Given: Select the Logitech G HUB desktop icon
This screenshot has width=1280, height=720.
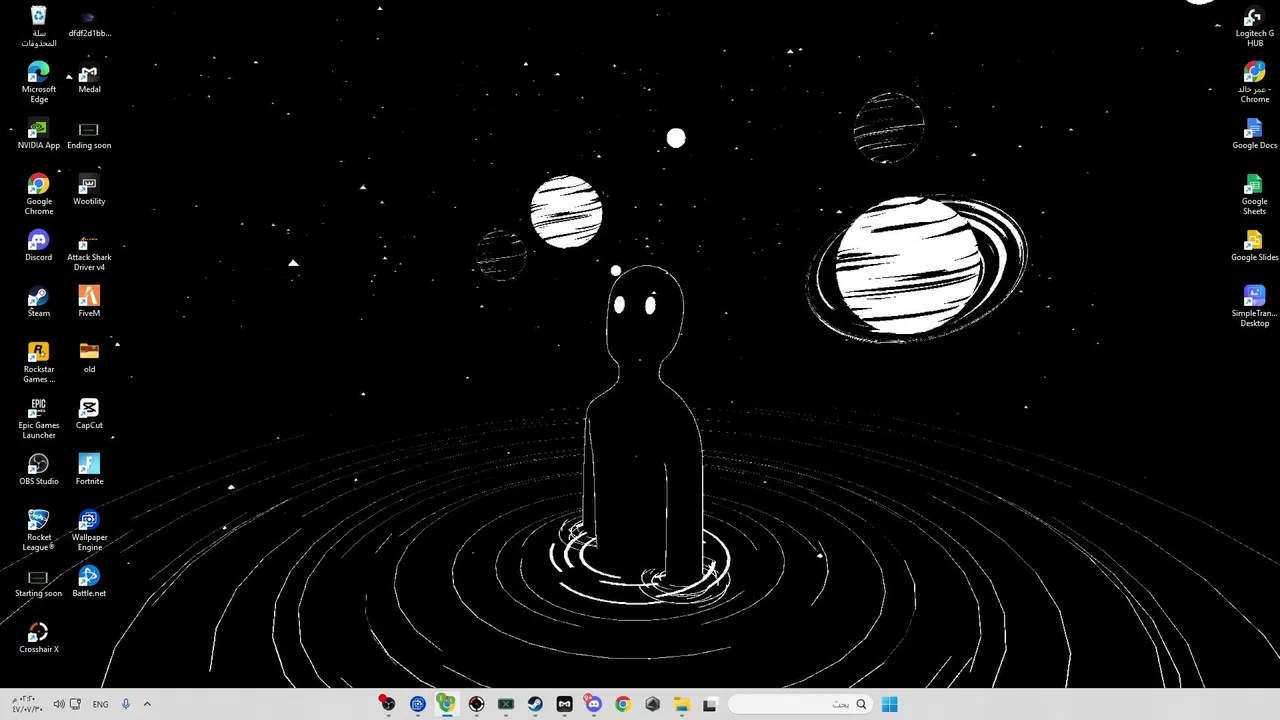Looking at the screenshot, I should 1254,26.
